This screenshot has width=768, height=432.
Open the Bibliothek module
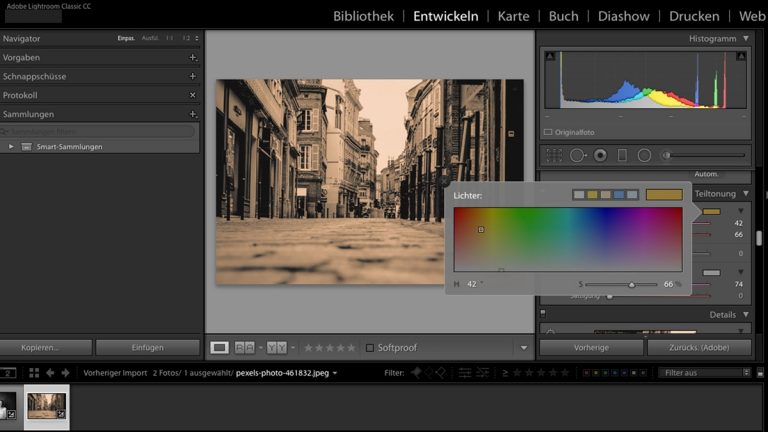pos(363,16)
